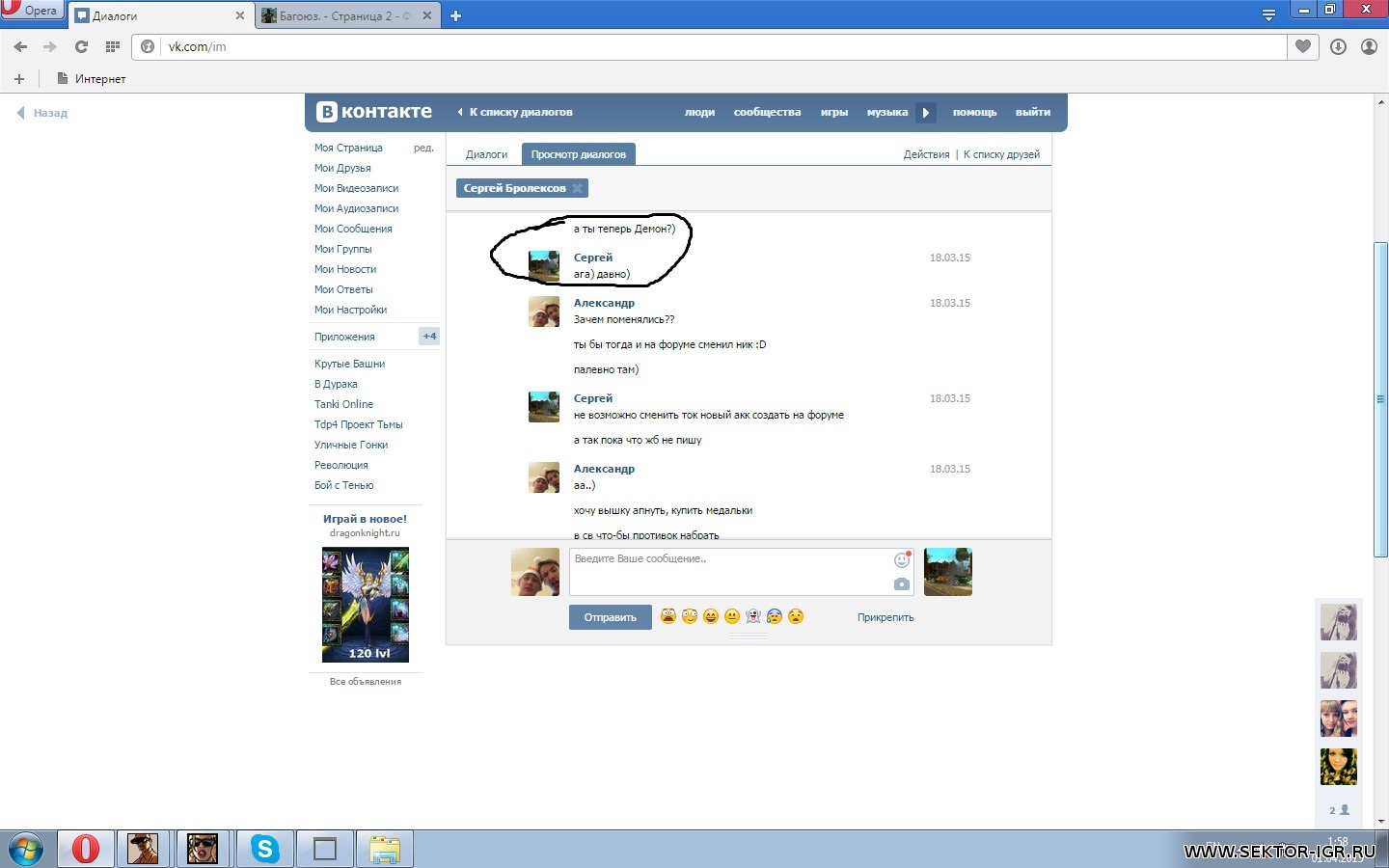This screenshot has width=1389, height=868.
Task: Click the message text input field
Action: click(741, 572)
